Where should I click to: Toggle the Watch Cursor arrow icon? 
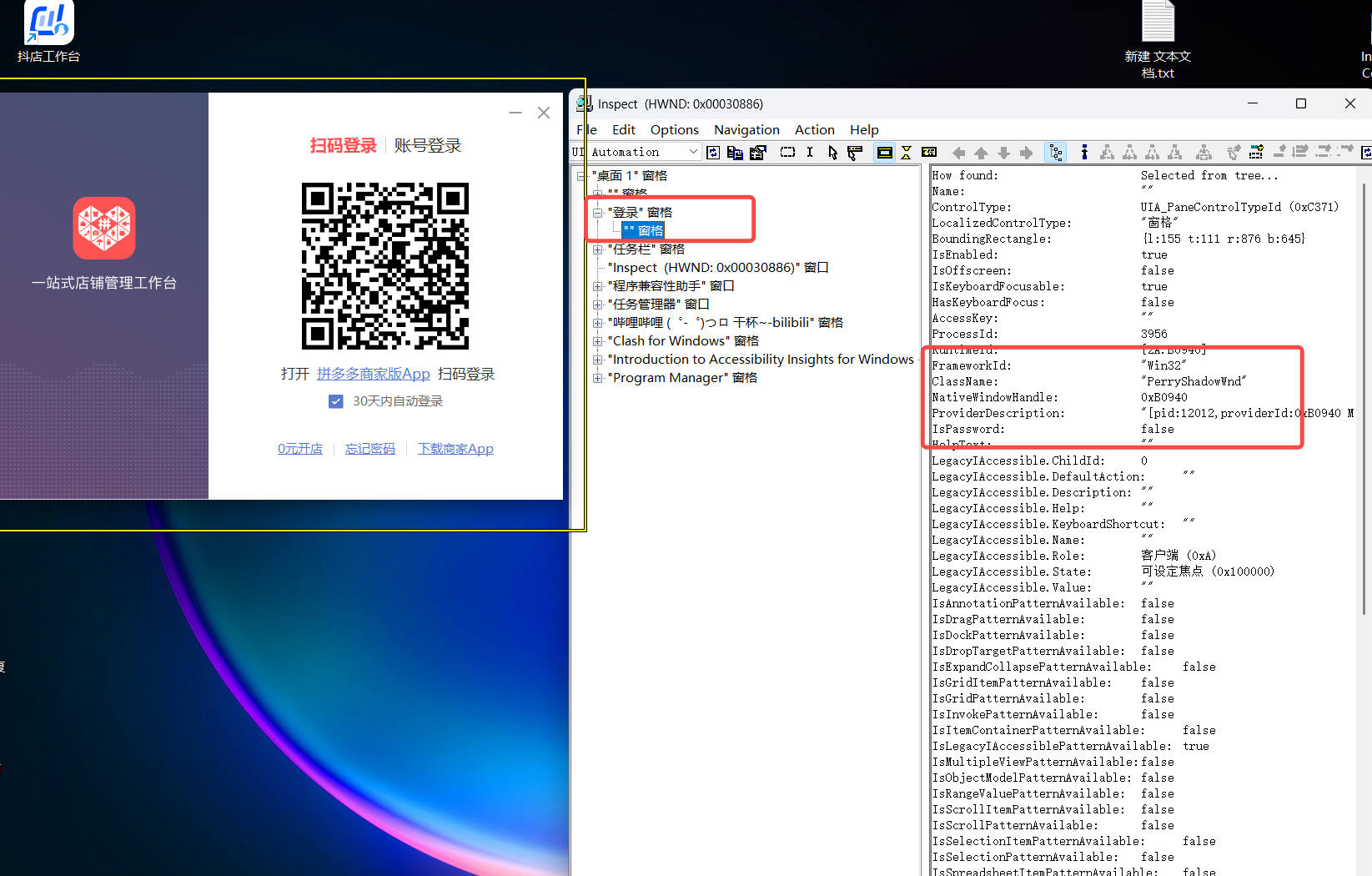[832, 152]
